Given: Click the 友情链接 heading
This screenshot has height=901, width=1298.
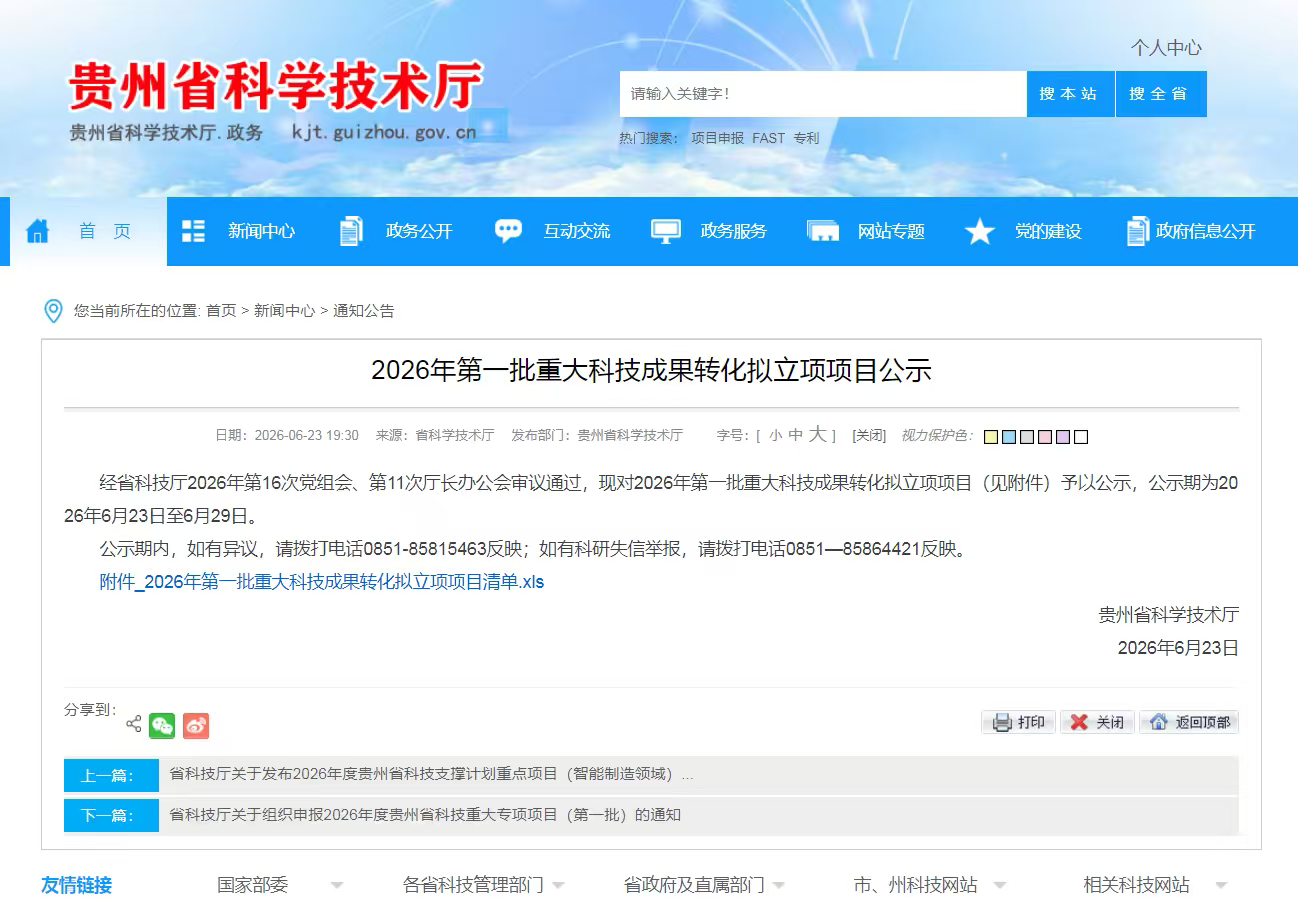Looking at the screenshot, I should tap(77, 885).
